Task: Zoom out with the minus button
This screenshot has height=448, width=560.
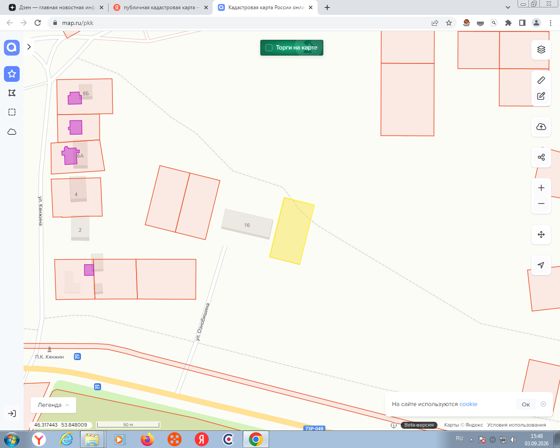Action: coord(541,204)
